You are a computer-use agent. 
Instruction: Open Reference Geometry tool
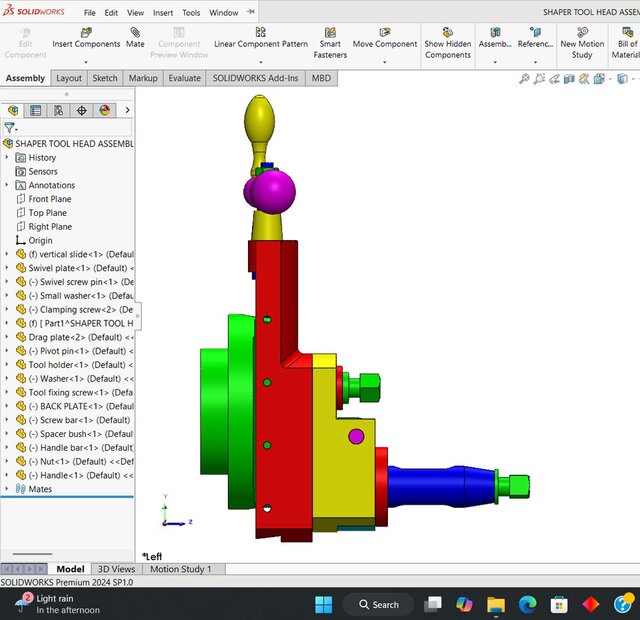pyautogui.click(x=535, y=38)
